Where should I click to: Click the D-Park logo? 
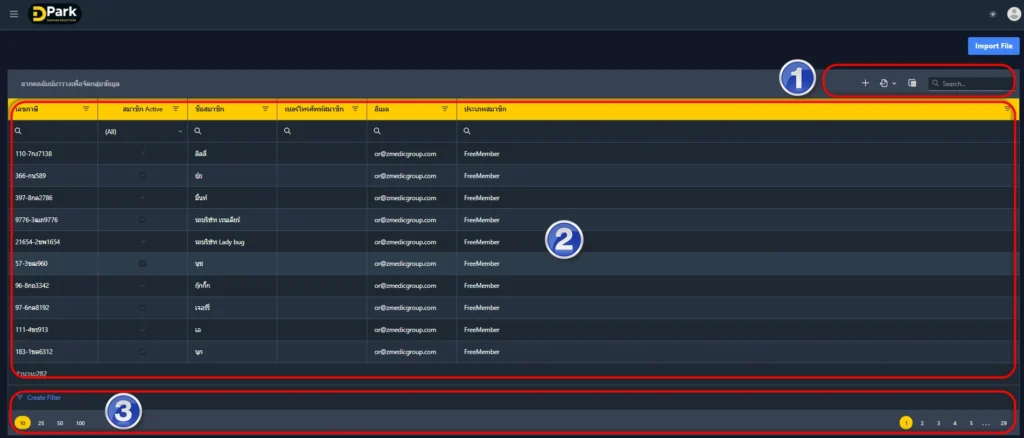coord(56,14)
